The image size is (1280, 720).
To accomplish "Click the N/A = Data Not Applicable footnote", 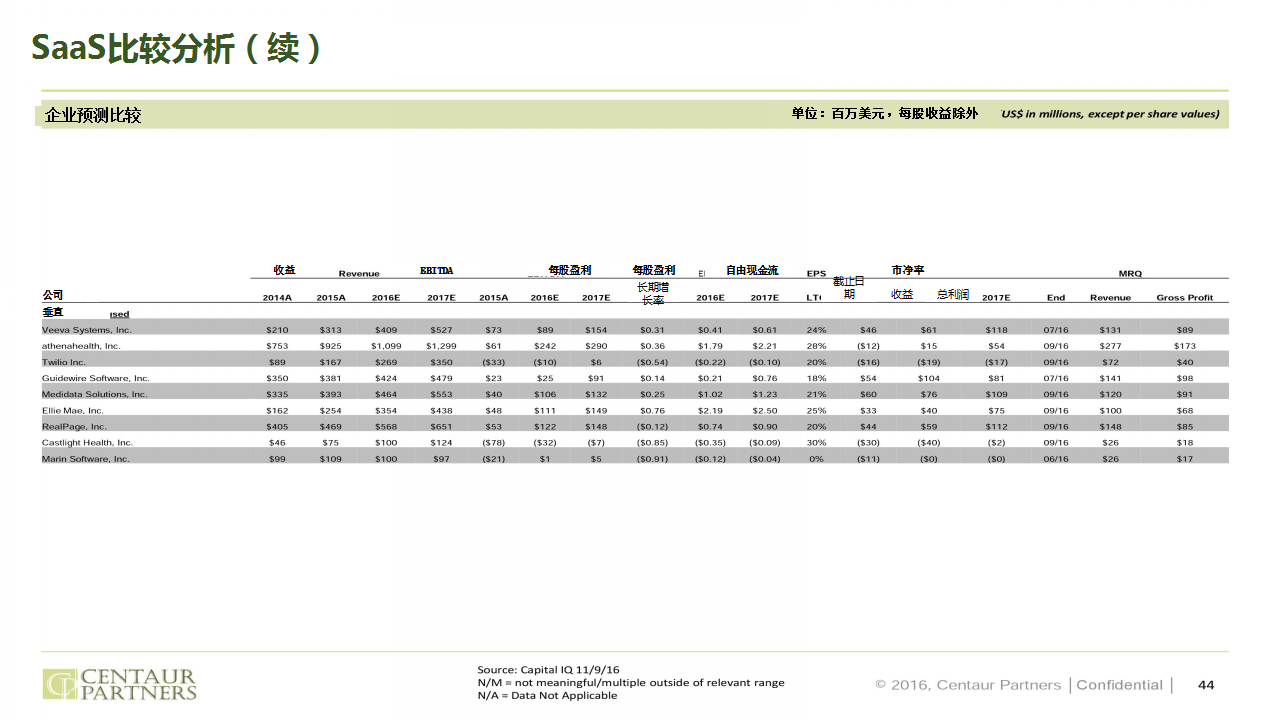I will [x=547, y=695].
